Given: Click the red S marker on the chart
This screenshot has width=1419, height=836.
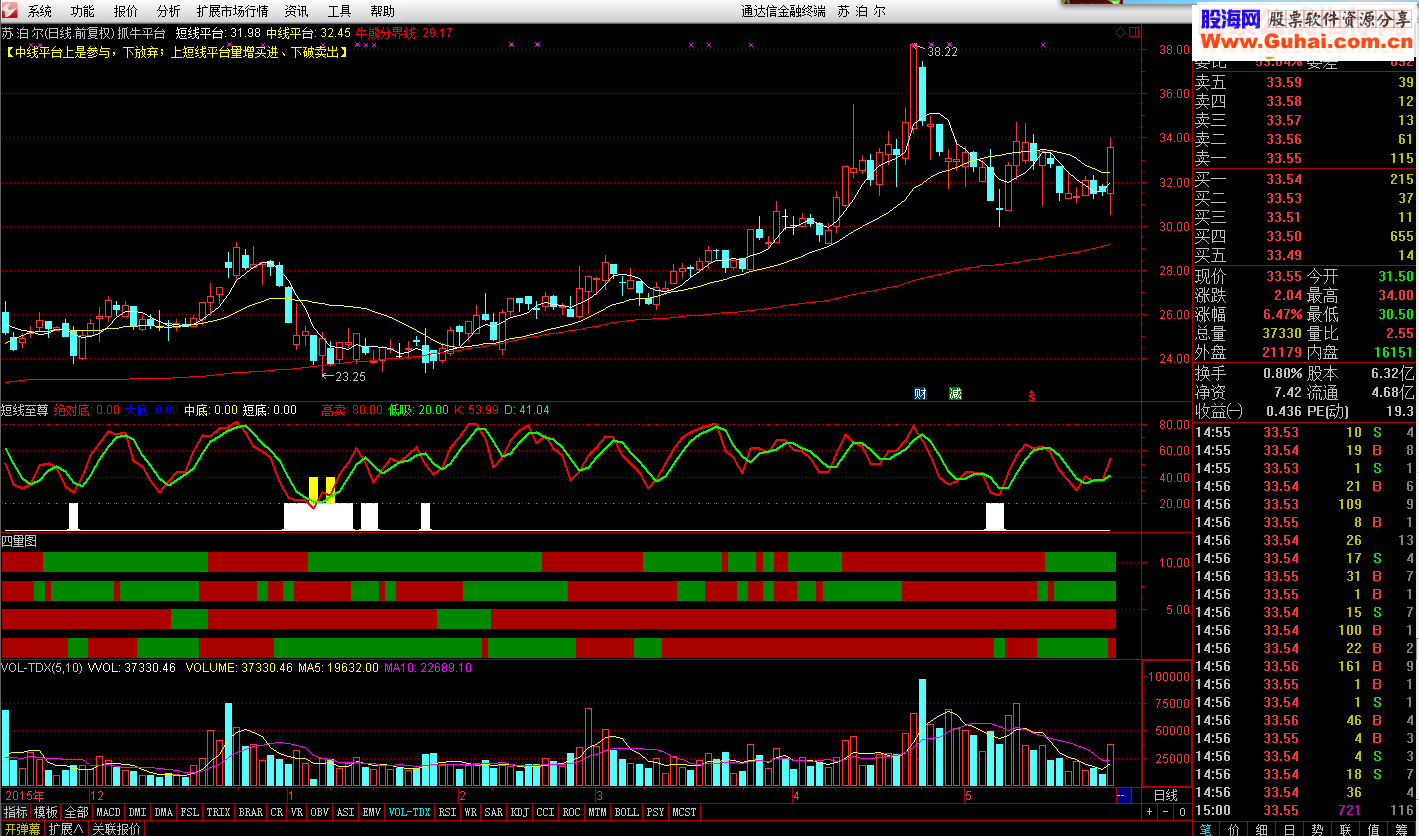Looking at the screenshot, I should (1032, 396).
